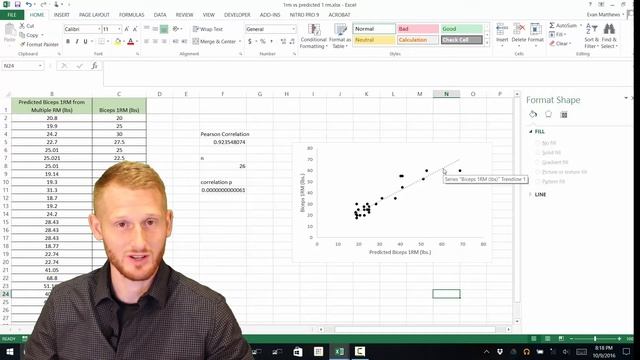Open Size & Properties tab in Format Shape
The height and width of the screenshot is (360, 640).
tap(564, 115)
